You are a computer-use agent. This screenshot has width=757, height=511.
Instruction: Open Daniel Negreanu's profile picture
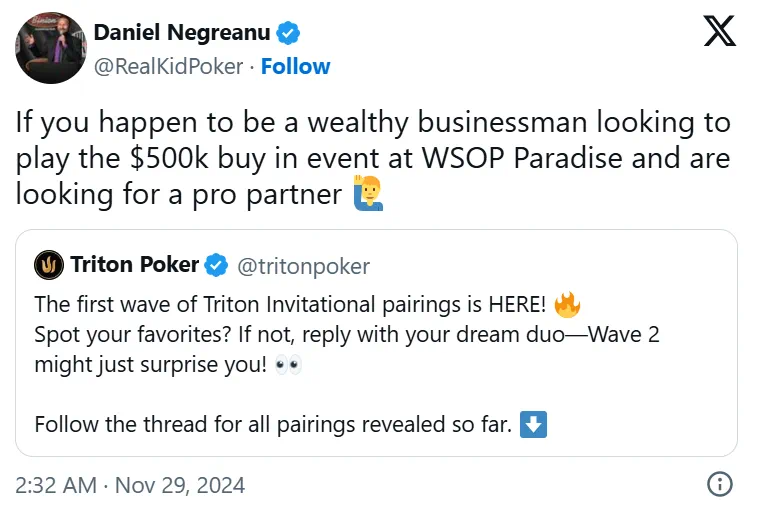[47, 49]
